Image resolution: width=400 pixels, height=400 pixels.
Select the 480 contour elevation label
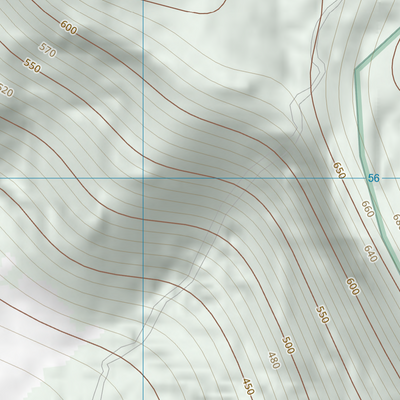click(273, 360)
